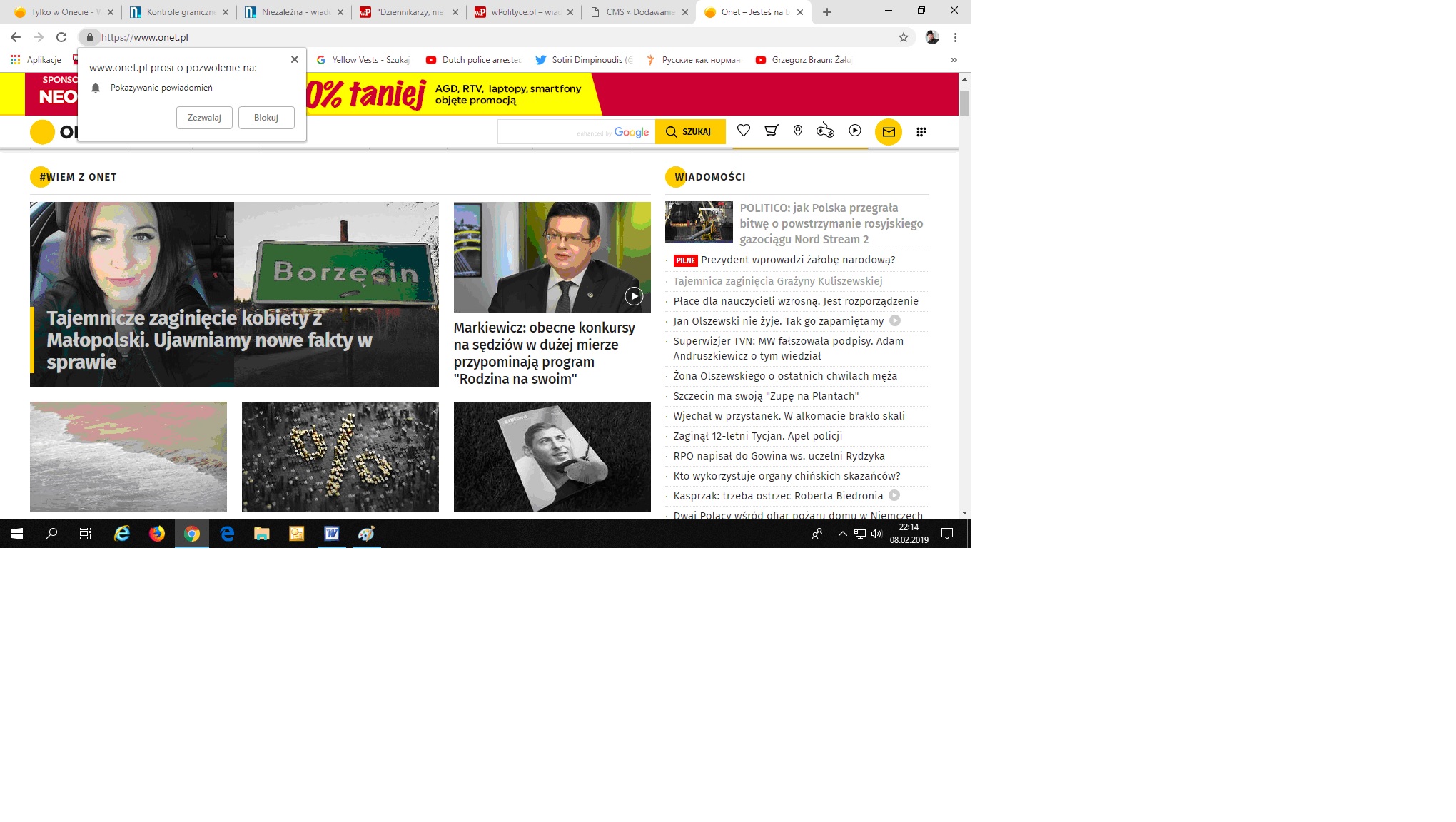This screenshot has width=1456, height=822.
Task: Open the location pin icon
Action: point(798,131)
